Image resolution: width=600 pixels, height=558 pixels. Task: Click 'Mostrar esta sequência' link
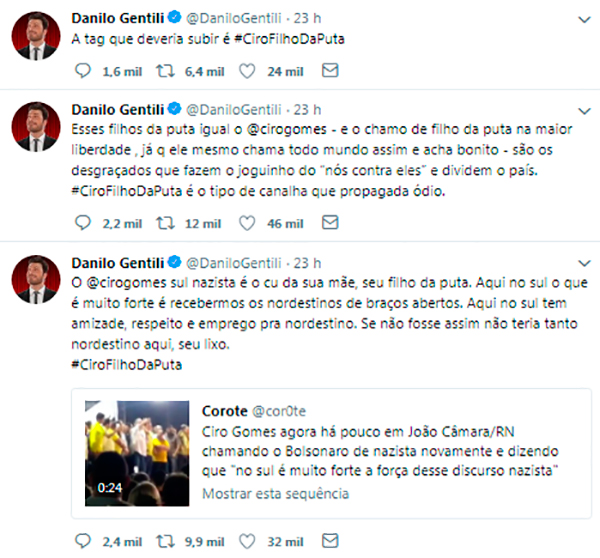point(275,494)
